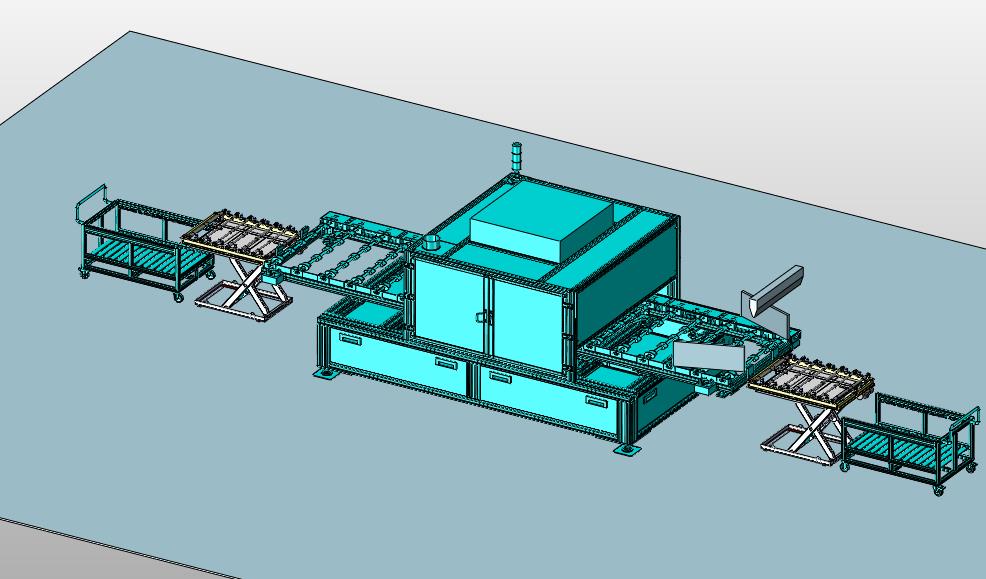Screen dimensions: 986x579
Task: Click the front-left leveling foot of the base frame
Action: (326, 374)
